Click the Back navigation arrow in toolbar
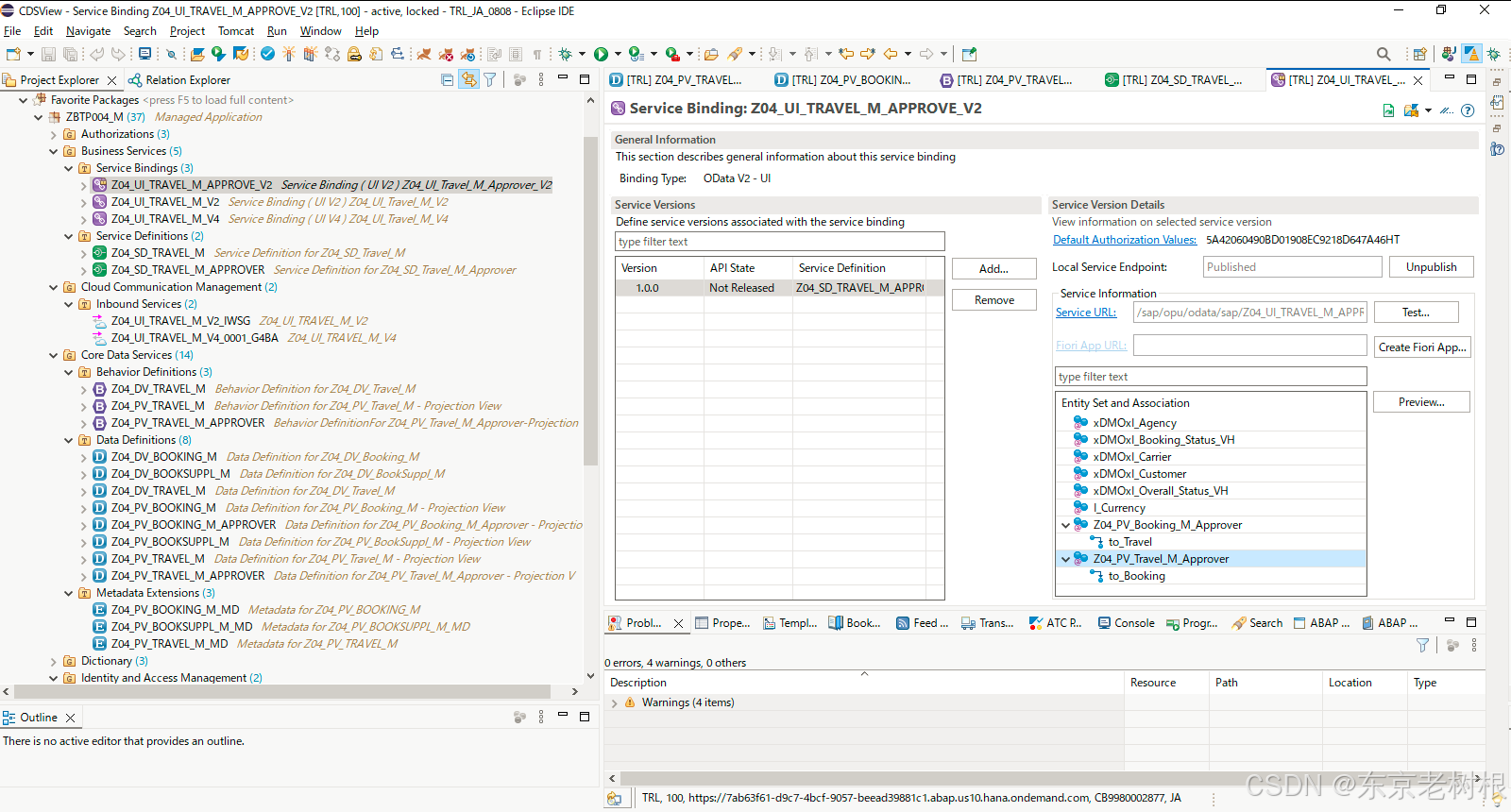 [x=891, y=54]
